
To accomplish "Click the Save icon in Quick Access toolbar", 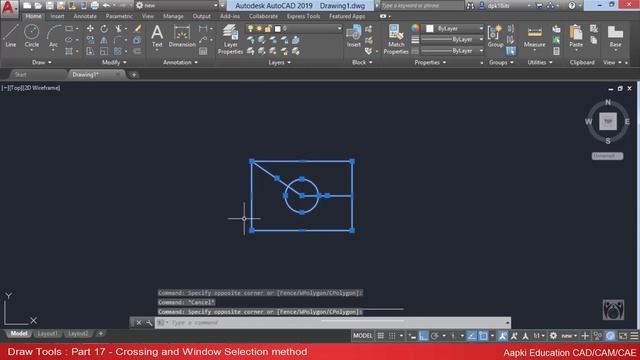I will (49, 6).
